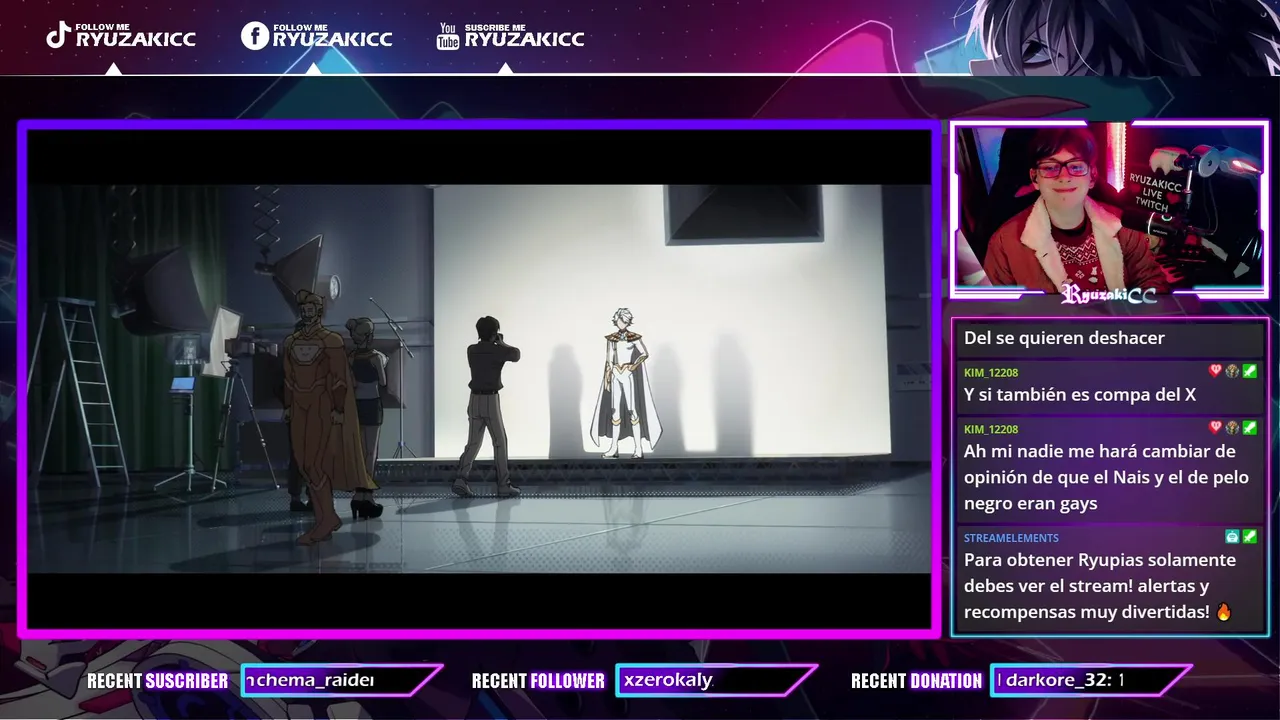Click subscriber name chema_raider

coord(310,680)
